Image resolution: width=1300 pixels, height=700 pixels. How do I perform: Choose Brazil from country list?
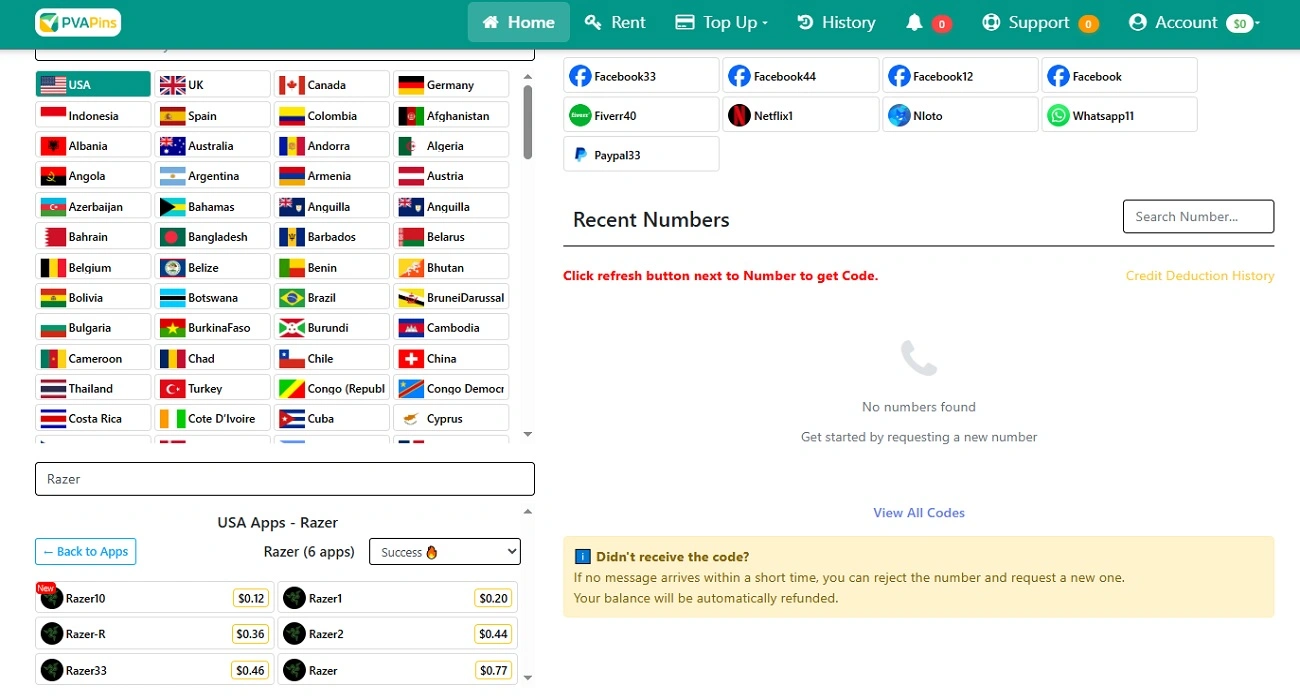point(332,297)
